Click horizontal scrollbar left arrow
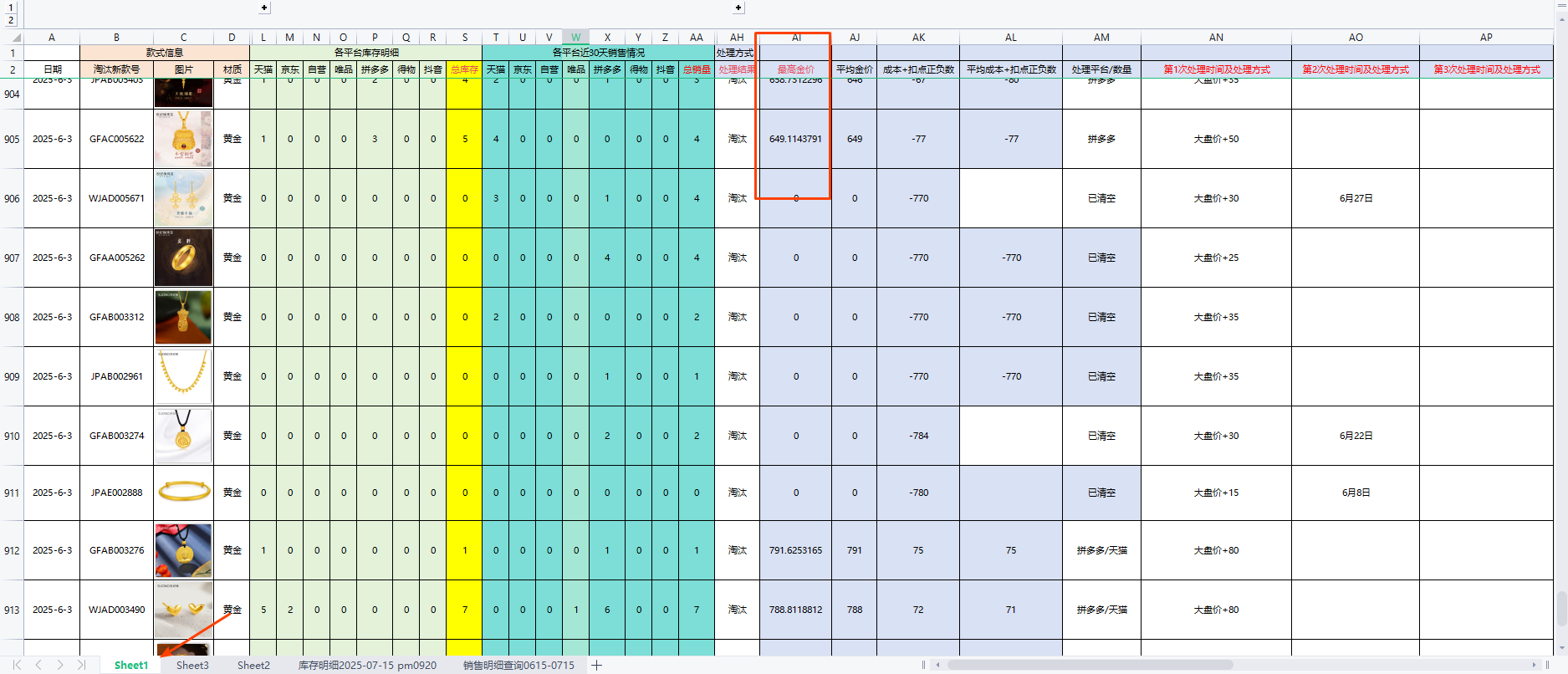 click(x=938, y=665)
